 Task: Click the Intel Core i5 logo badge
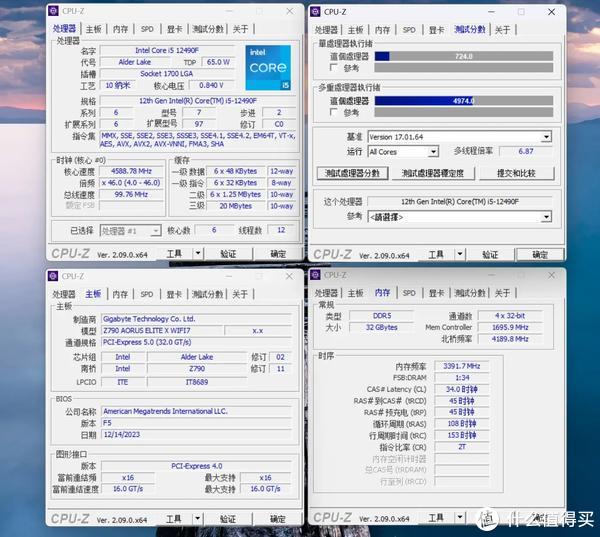point(268,68)
